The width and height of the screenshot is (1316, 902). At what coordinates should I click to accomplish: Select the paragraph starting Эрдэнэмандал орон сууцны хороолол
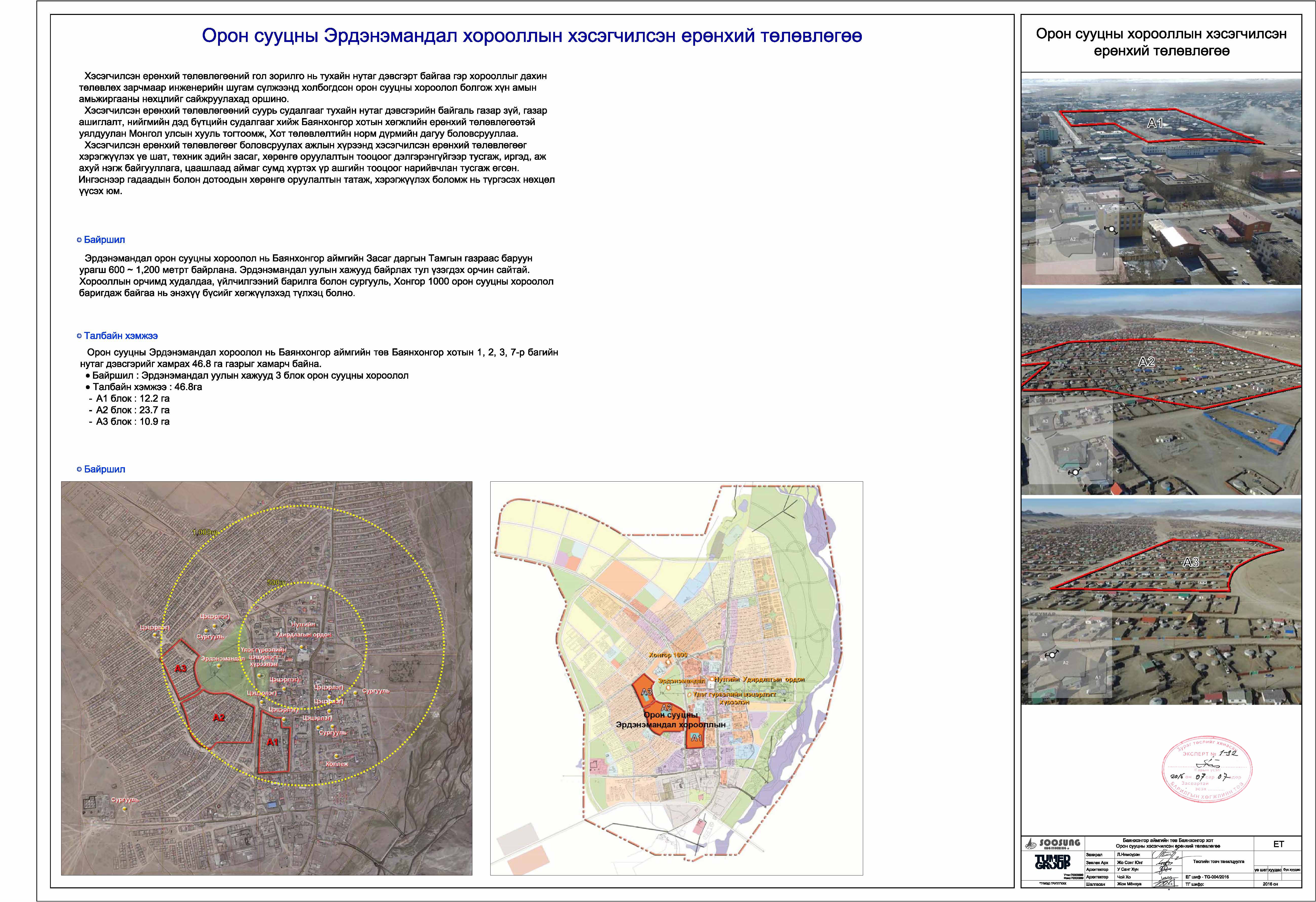tap(316, 275)
